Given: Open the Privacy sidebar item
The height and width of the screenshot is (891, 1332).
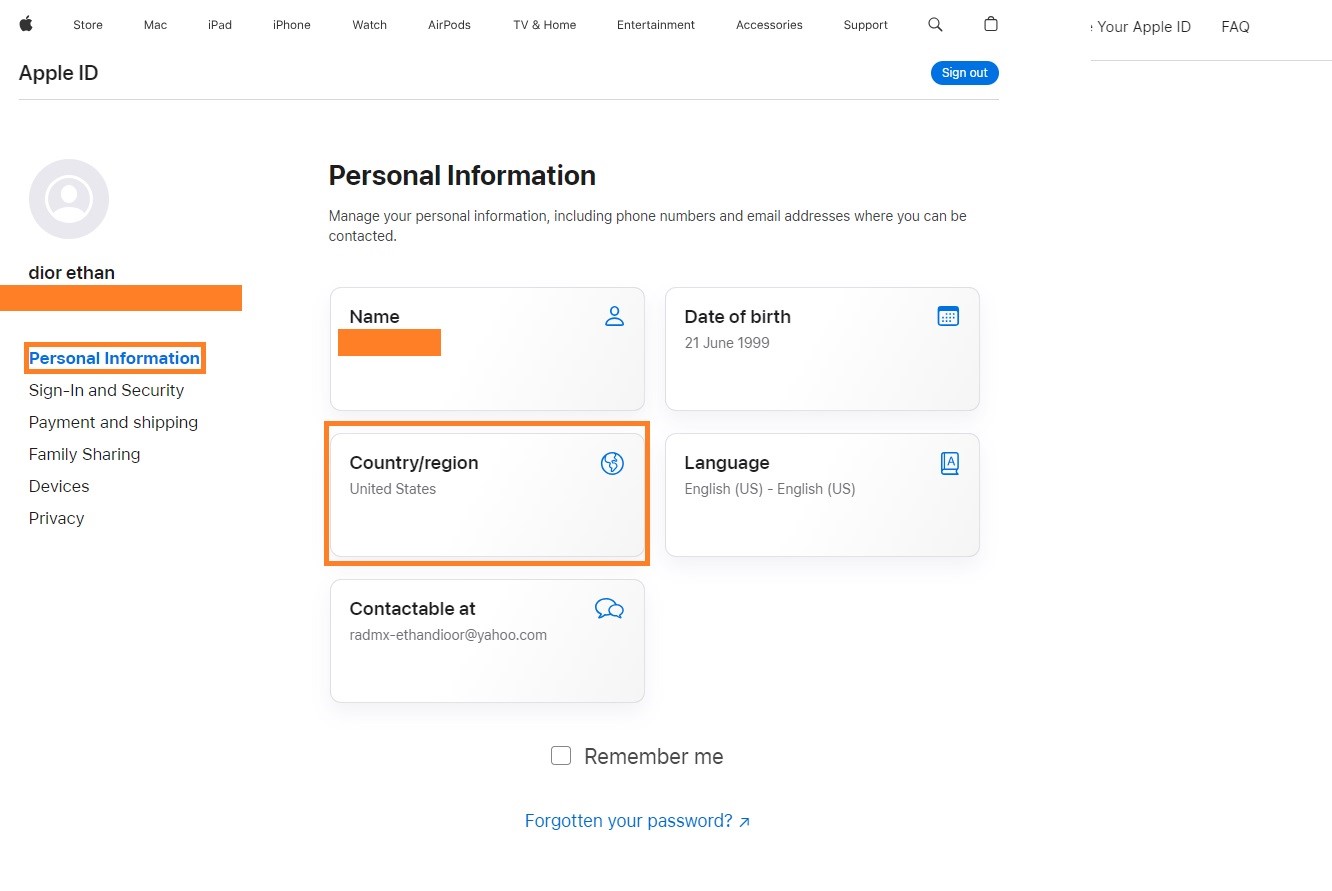Looking at the screenshot, I should (x=56, y=518).
